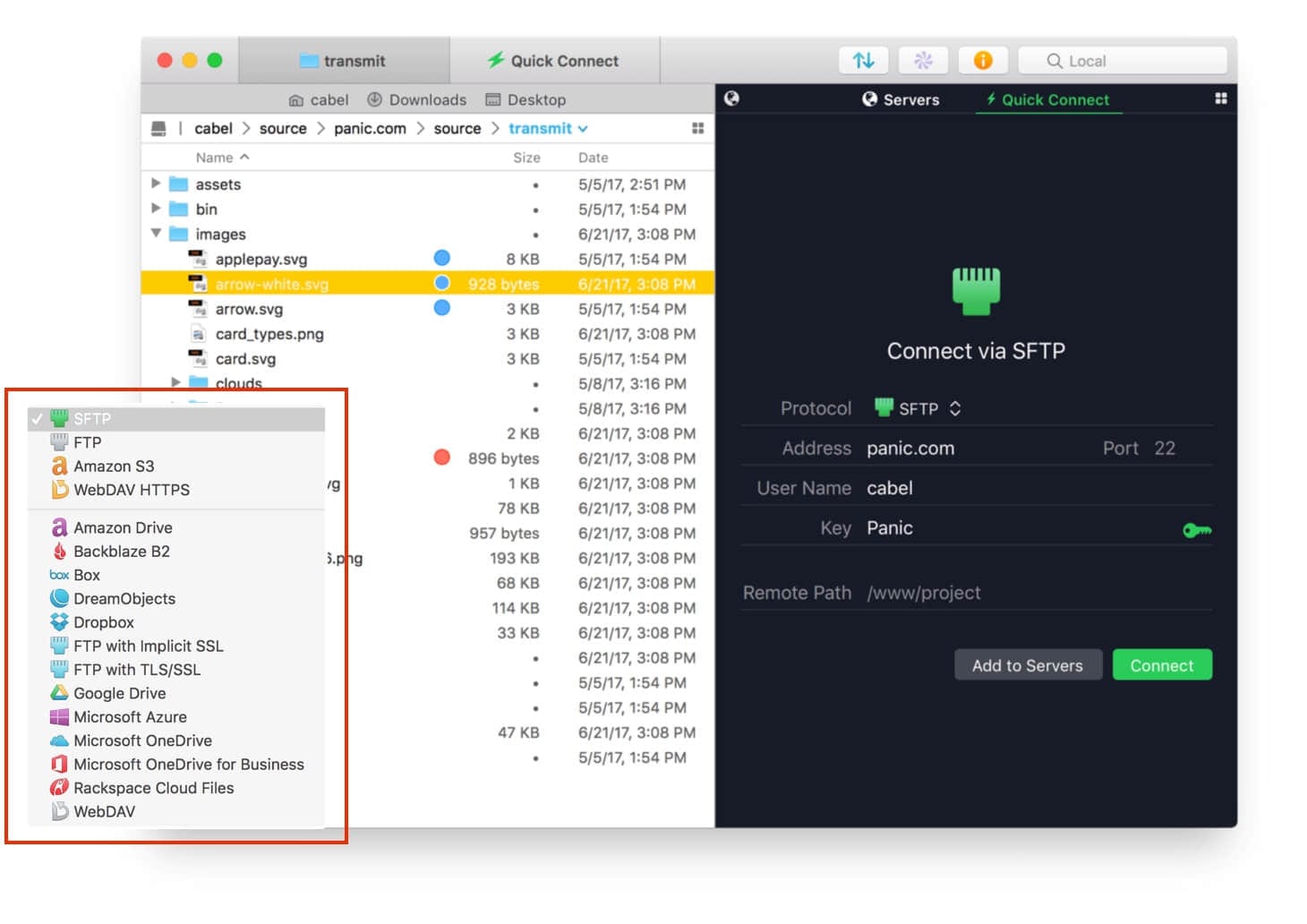
Task: Select the applepay.svg file
Action: (261, 259)
